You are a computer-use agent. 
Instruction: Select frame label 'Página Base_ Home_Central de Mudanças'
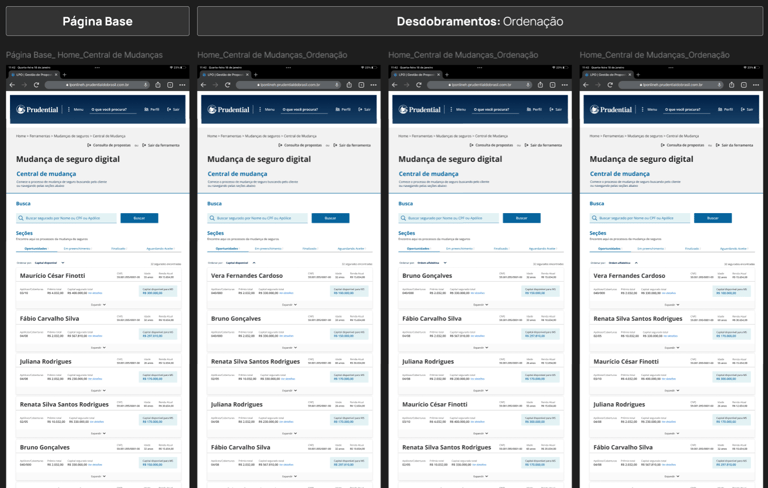84,55
